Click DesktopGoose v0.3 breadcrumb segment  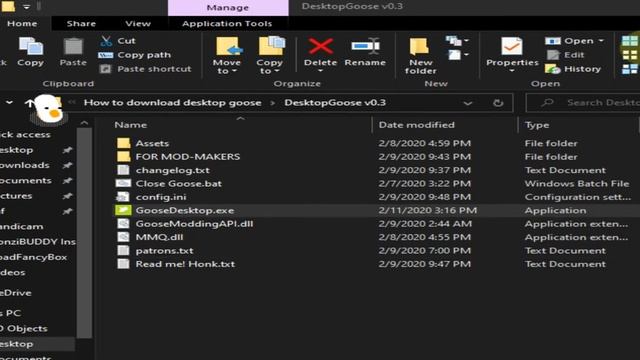click(335, 102)
